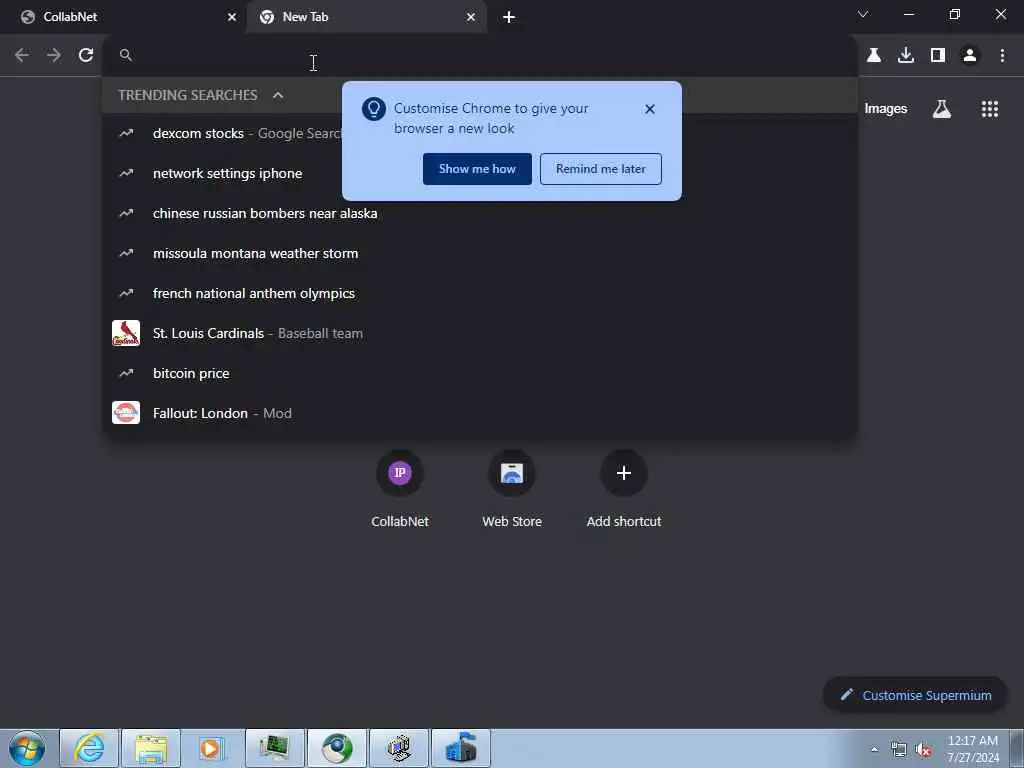1024x768 pixels.
Task: Open the Images link
Action: click(x=886, y=109)
